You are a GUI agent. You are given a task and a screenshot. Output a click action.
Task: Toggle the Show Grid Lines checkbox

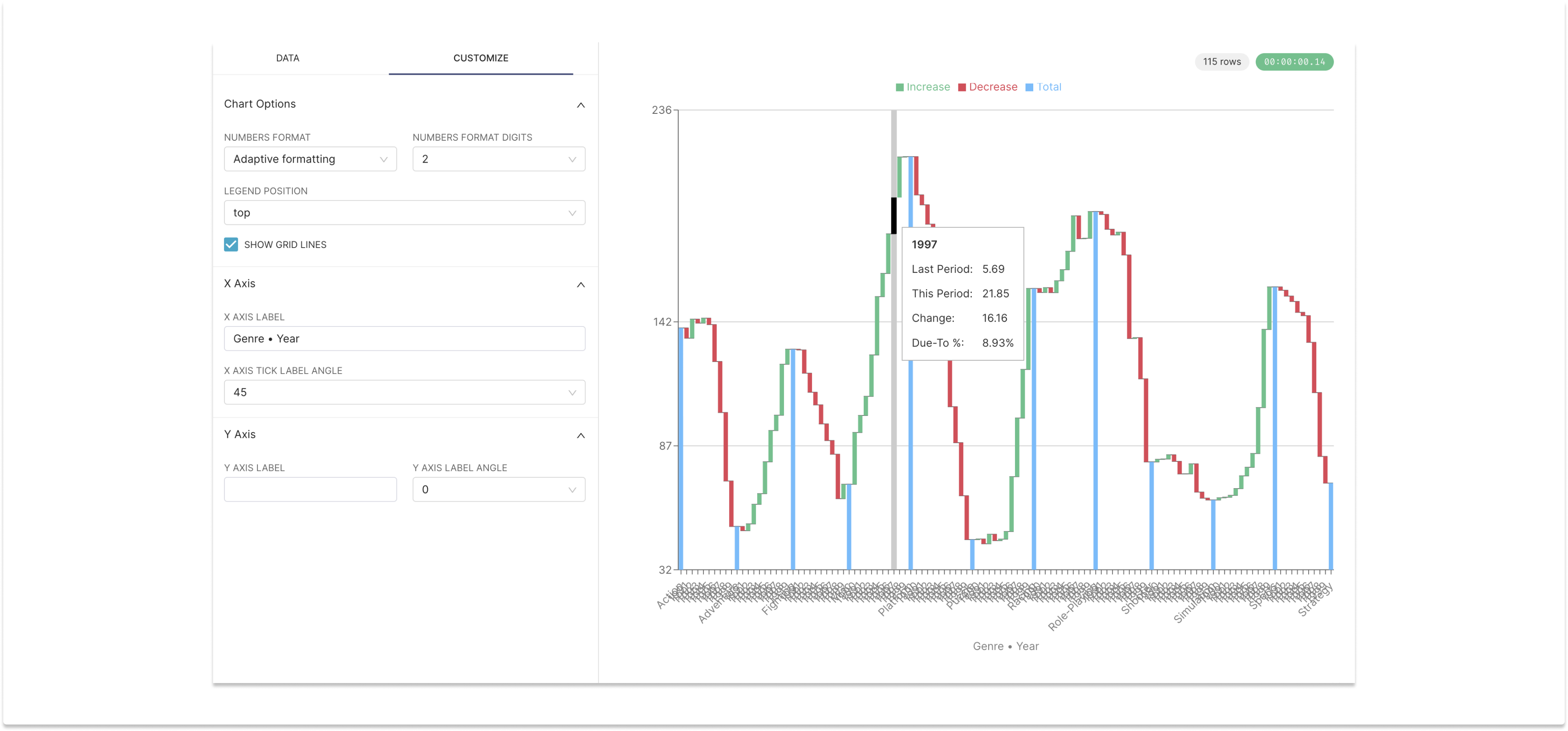pyautogui.click(x=231, y=244)
